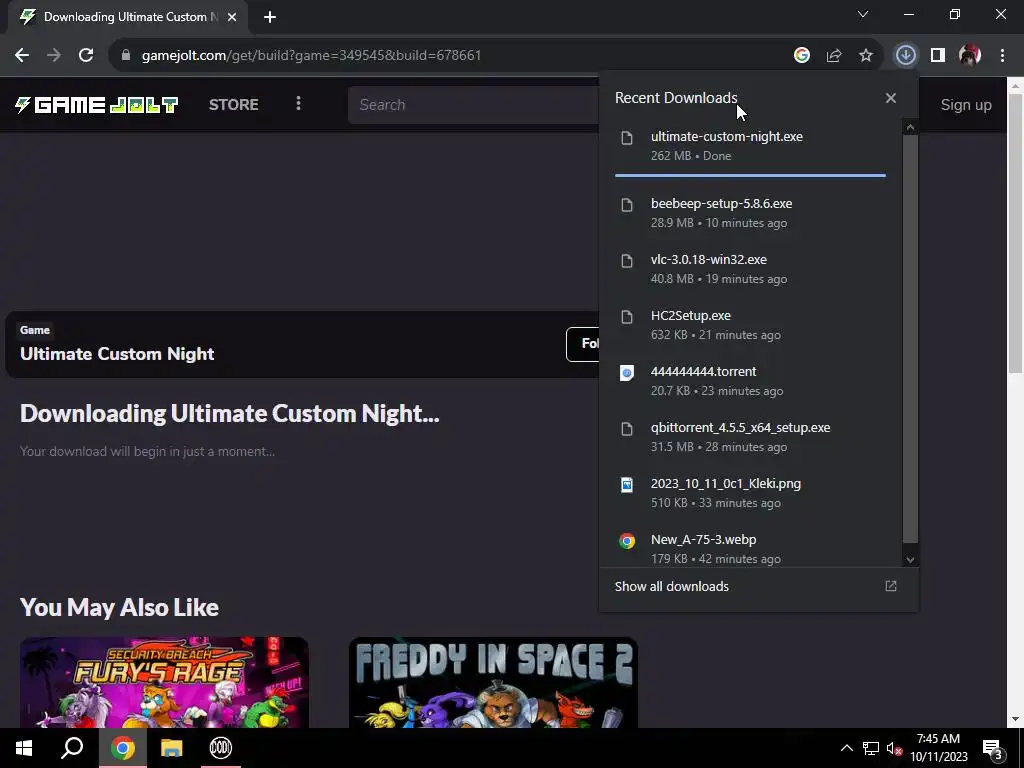This screenshot has height=768, width=1024.
Task: Open downloads page via external-link icon
Action: (890, 586)
